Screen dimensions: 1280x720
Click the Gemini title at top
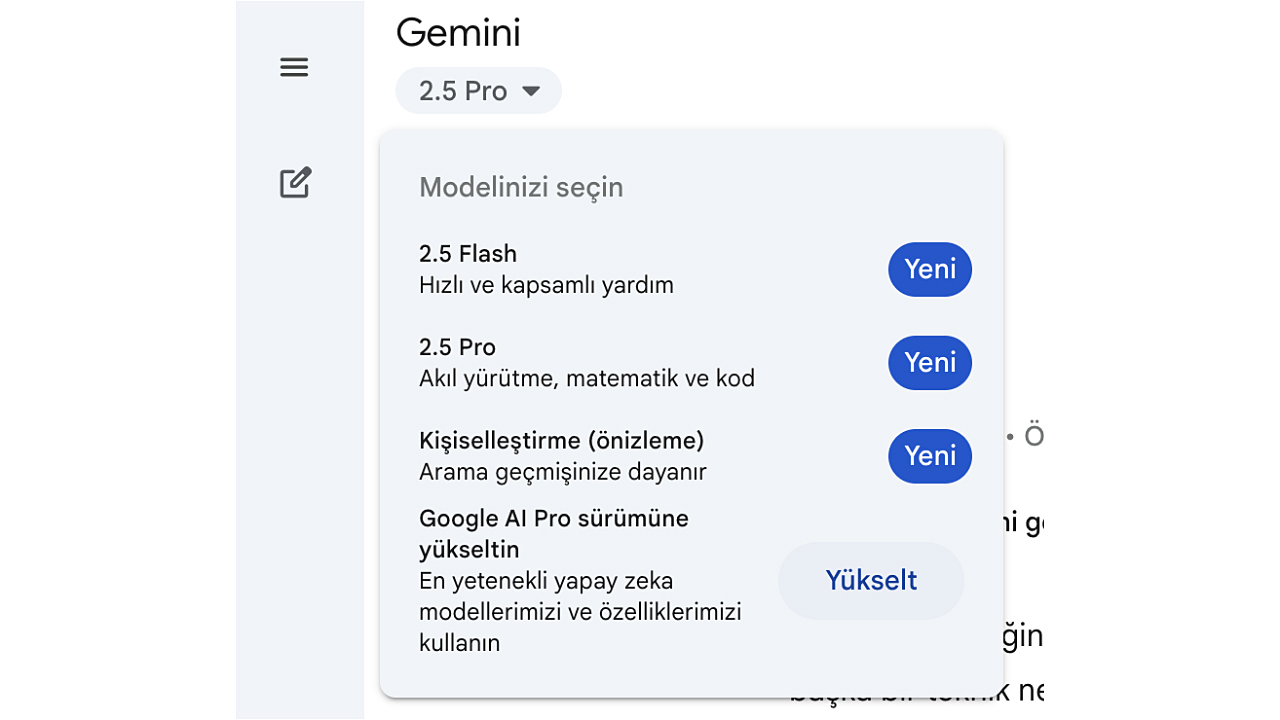[458, 33]
